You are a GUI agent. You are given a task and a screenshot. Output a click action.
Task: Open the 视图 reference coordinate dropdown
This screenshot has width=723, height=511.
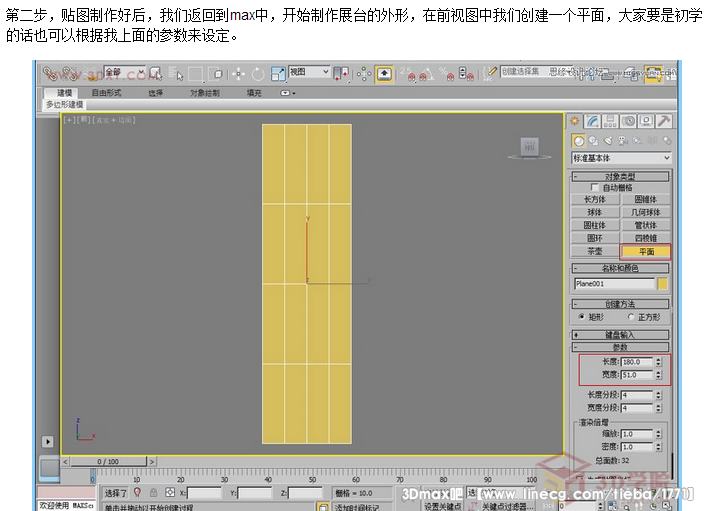309,72
